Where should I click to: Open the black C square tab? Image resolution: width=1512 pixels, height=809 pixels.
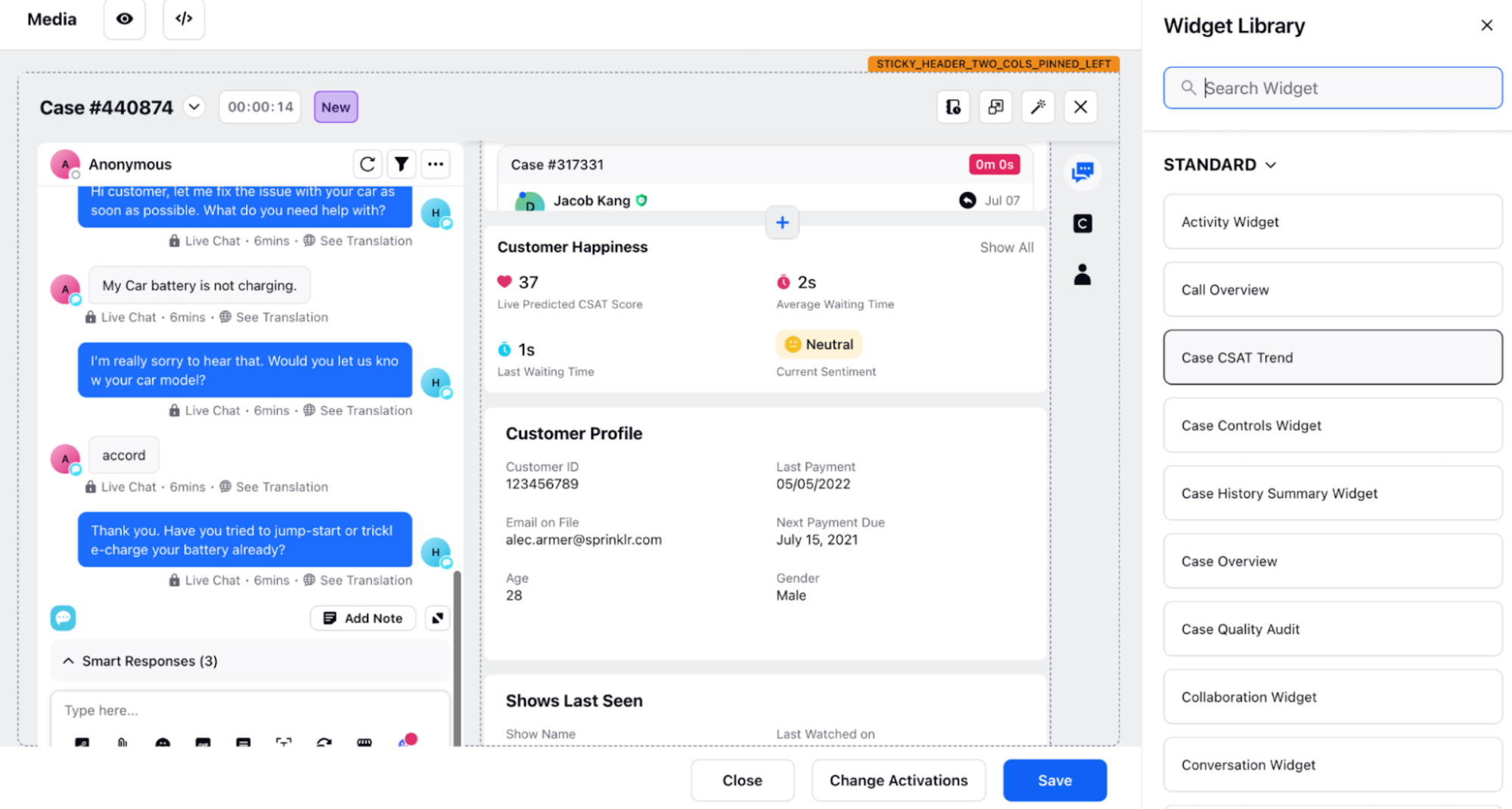(1082, 224)
